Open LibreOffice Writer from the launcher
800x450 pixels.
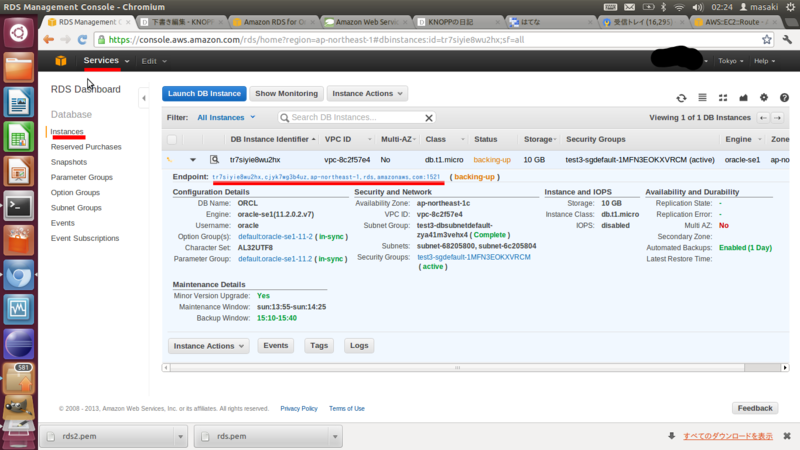click(19, 102)
